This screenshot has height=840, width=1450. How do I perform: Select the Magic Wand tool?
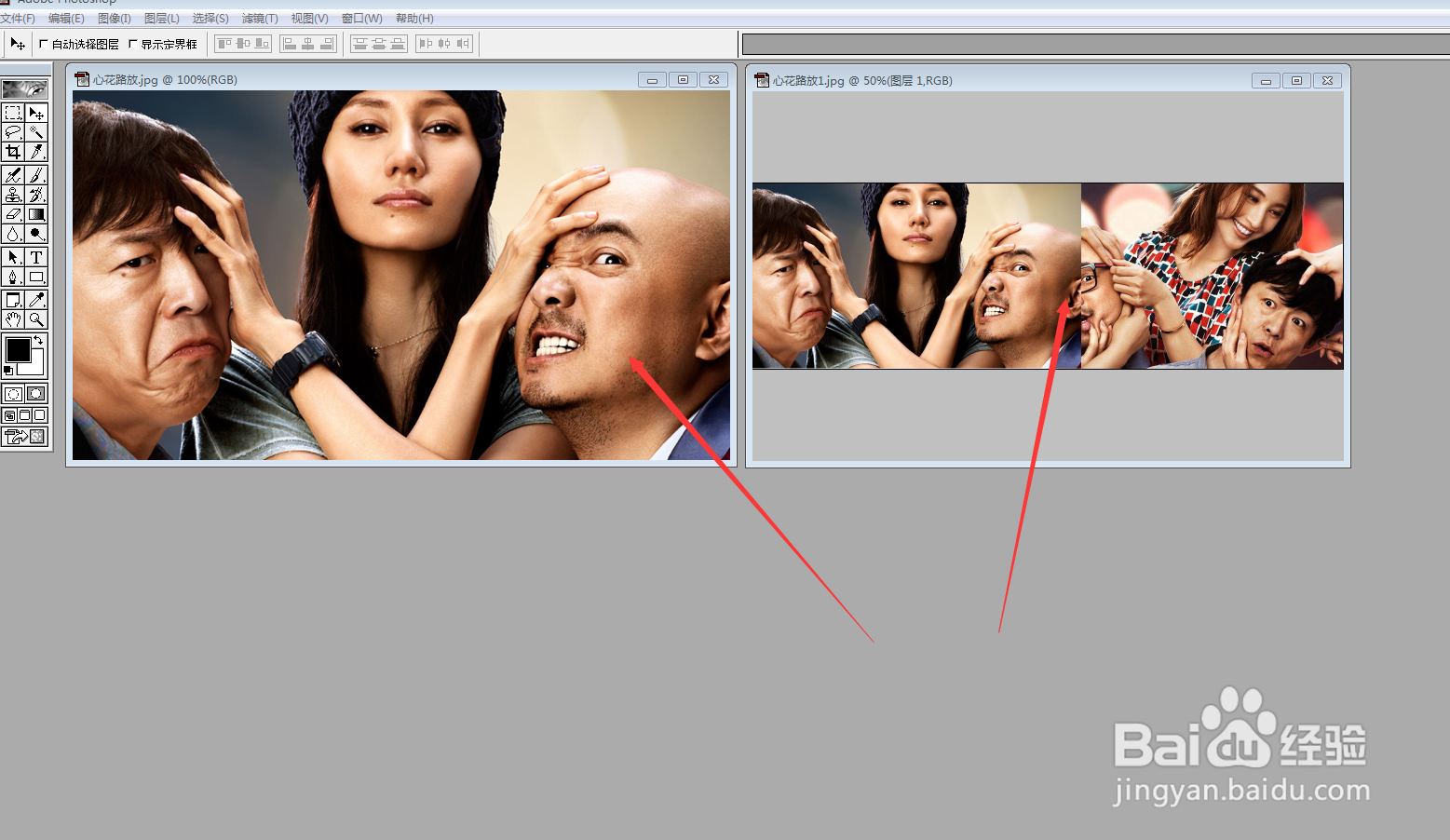36,132
